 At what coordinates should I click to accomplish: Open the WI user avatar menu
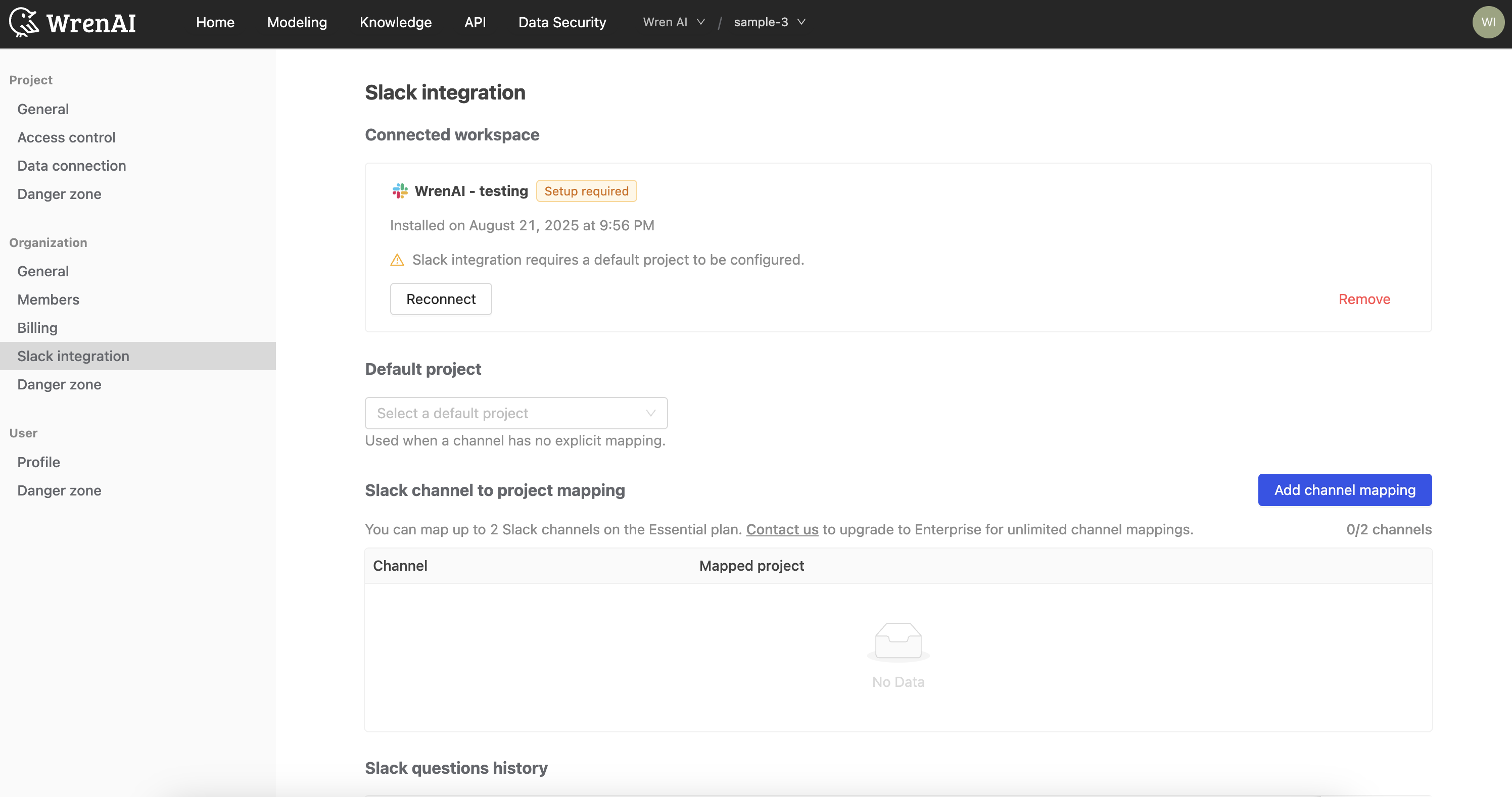pyautogui.click(x=1488, y=22)
